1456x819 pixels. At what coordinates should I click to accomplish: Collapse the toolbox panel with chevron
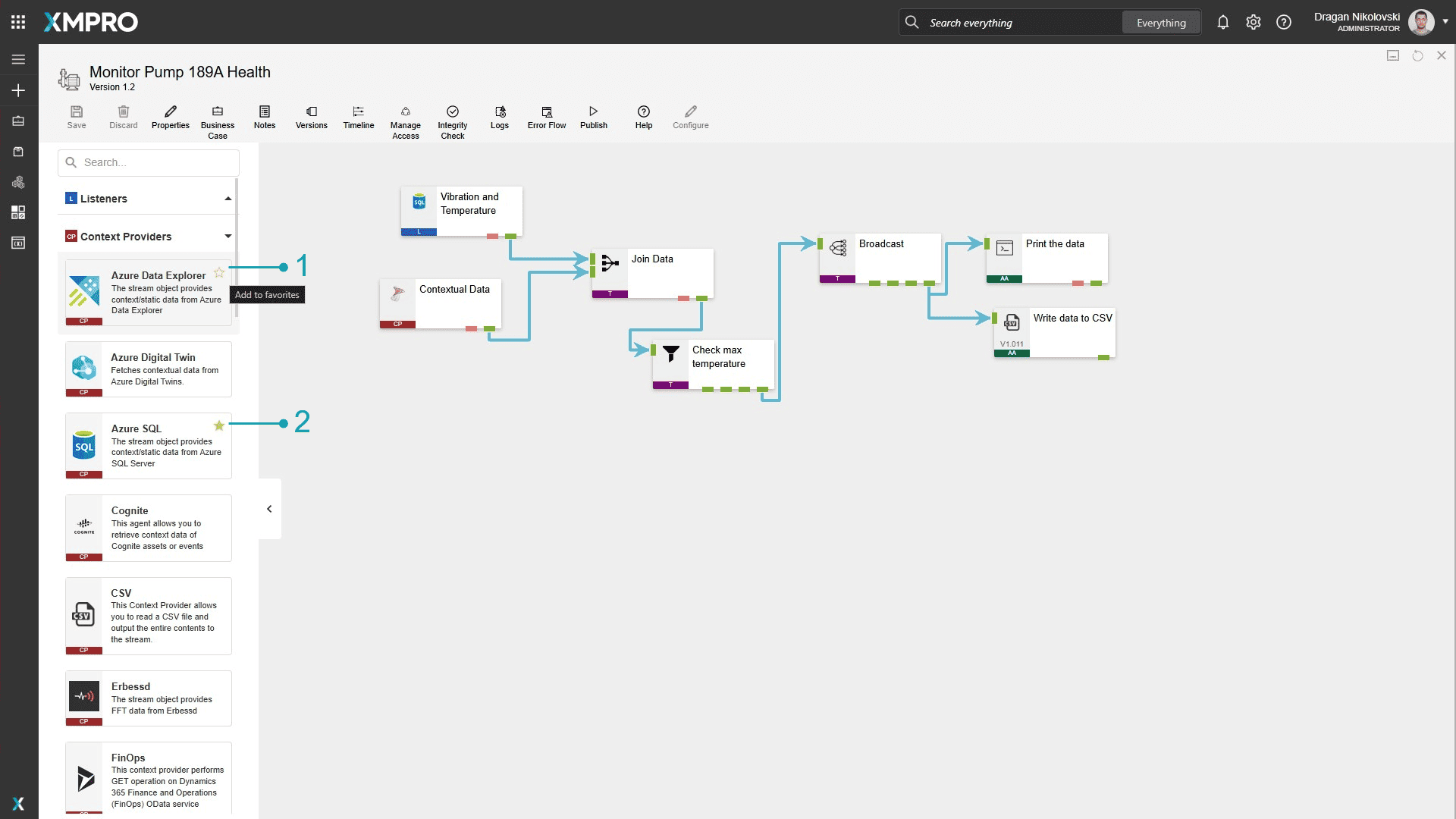[269, 509]
